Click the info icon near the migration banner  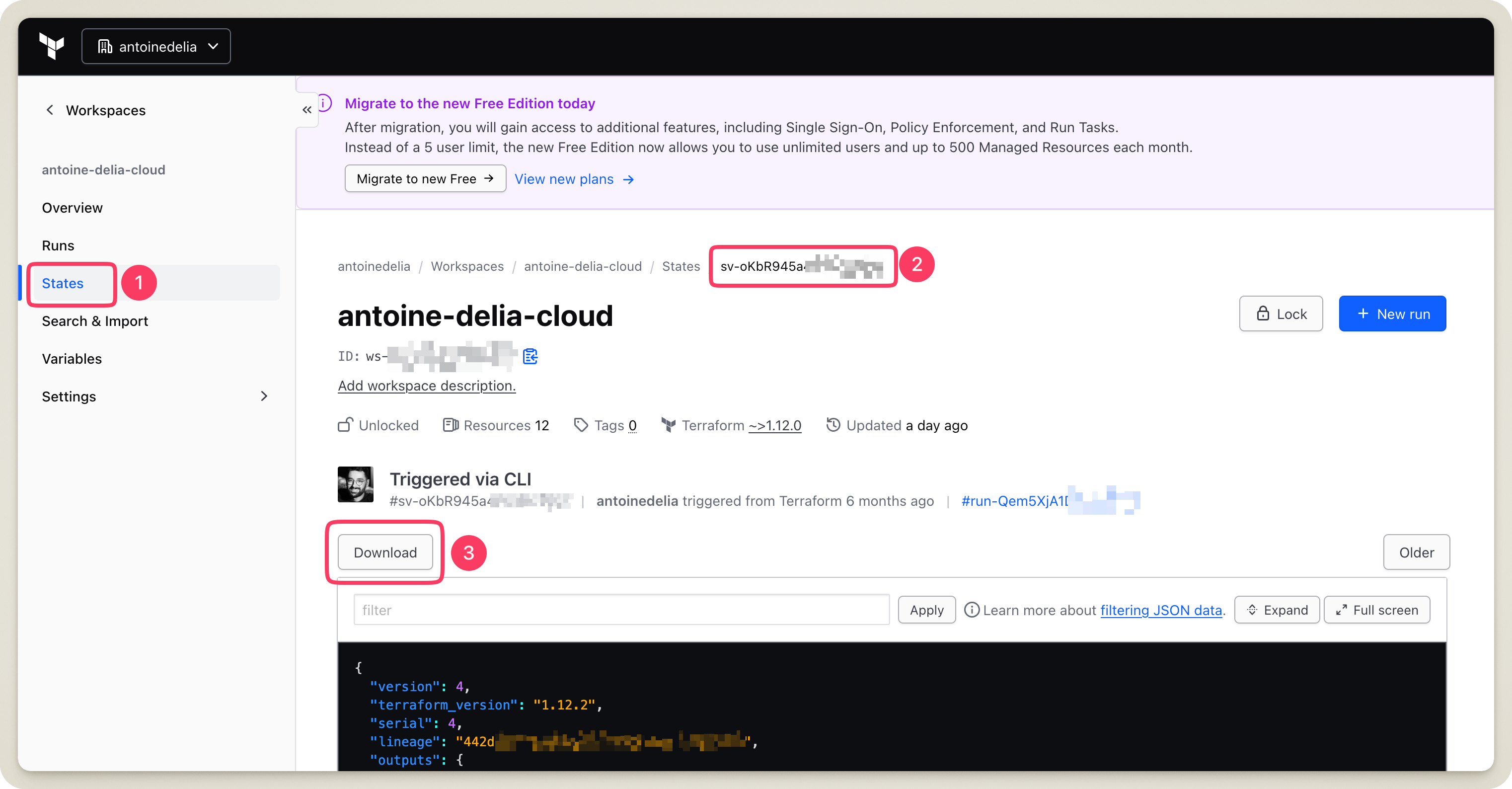coord(326,103)
